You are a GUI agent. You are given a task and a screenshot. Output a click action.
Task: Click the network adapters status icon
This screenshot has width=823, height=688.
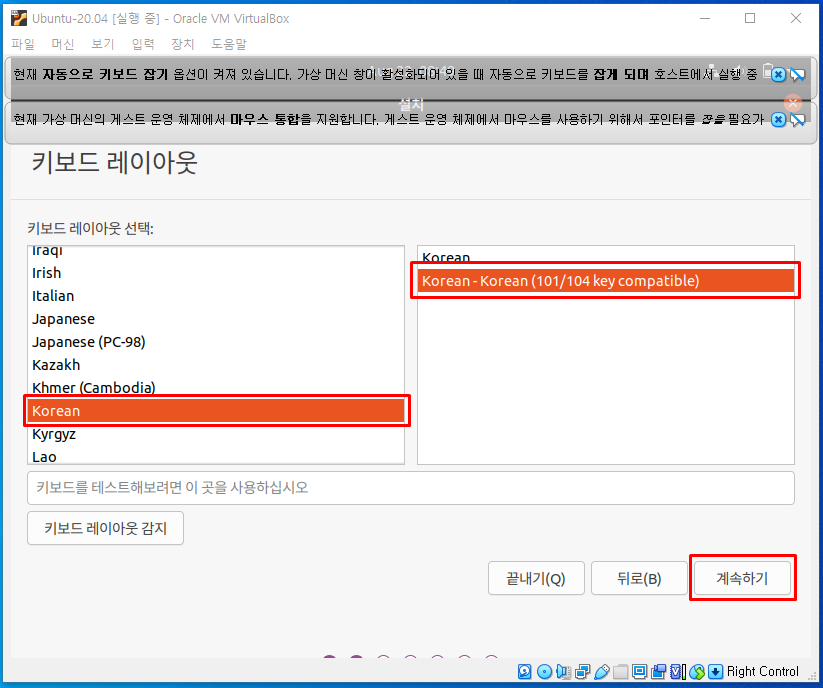[582, 671]
